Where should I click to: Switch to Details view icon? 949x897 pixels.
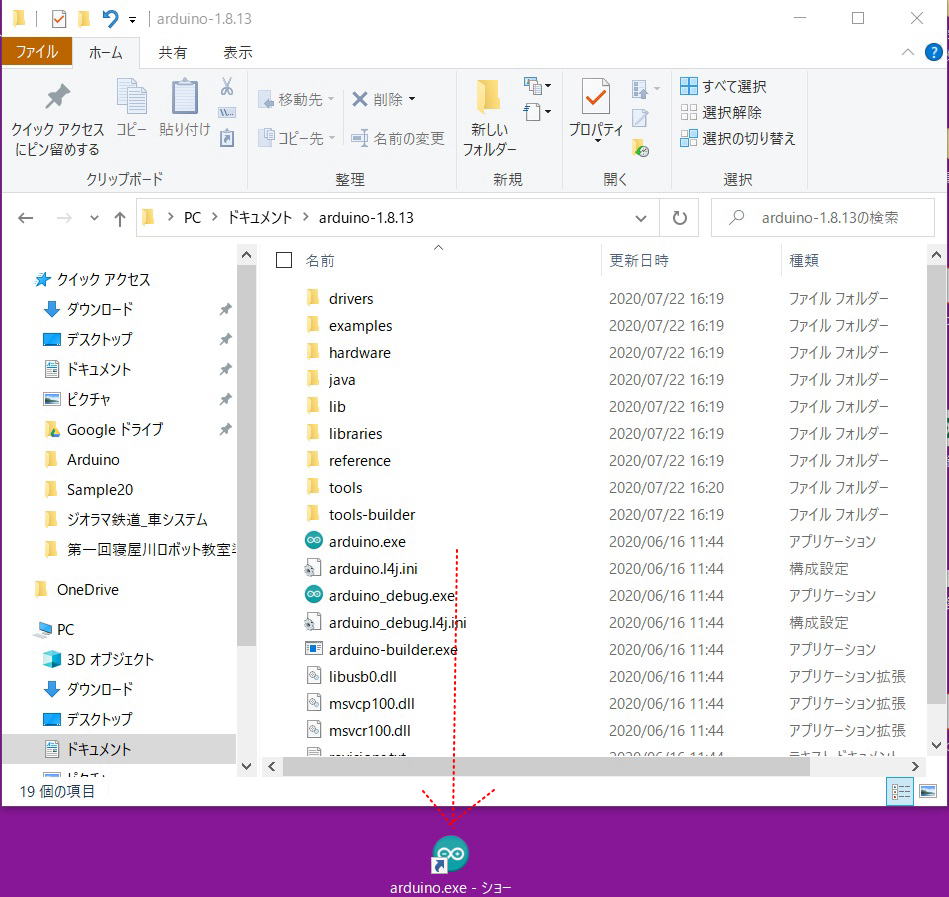click(x=901, y=791)
